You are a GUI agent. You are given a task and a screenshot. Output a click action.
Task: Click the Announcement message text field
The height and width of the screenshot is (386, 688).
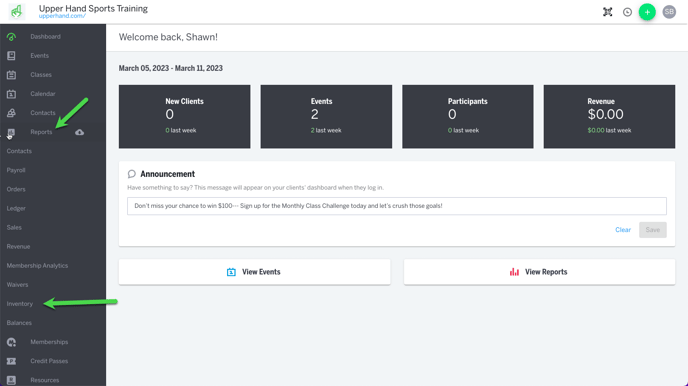pyautogui.click(x=397, y=206)
